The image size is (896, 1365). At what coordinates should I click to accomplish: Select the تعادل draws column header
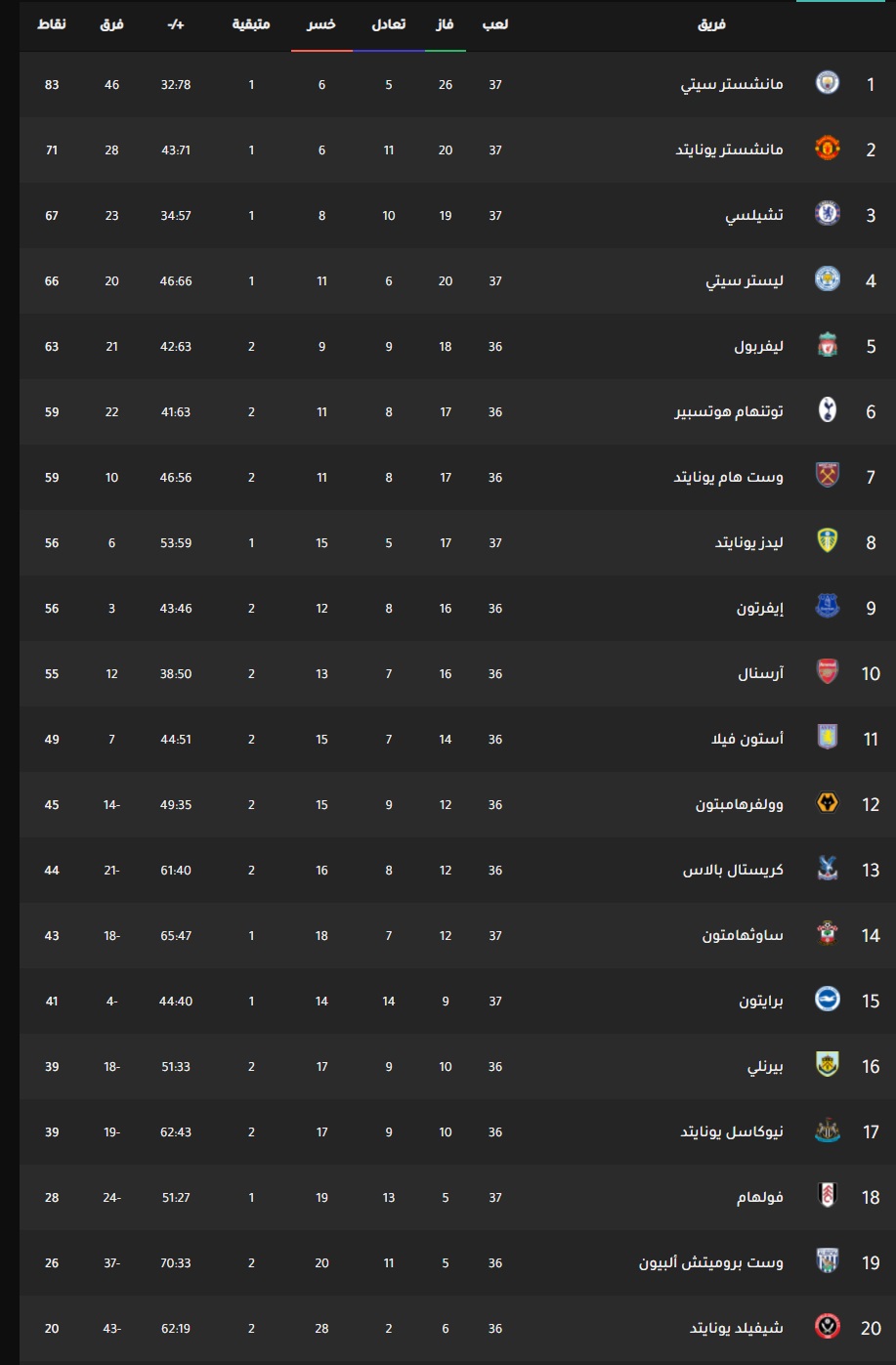(389, 24)
